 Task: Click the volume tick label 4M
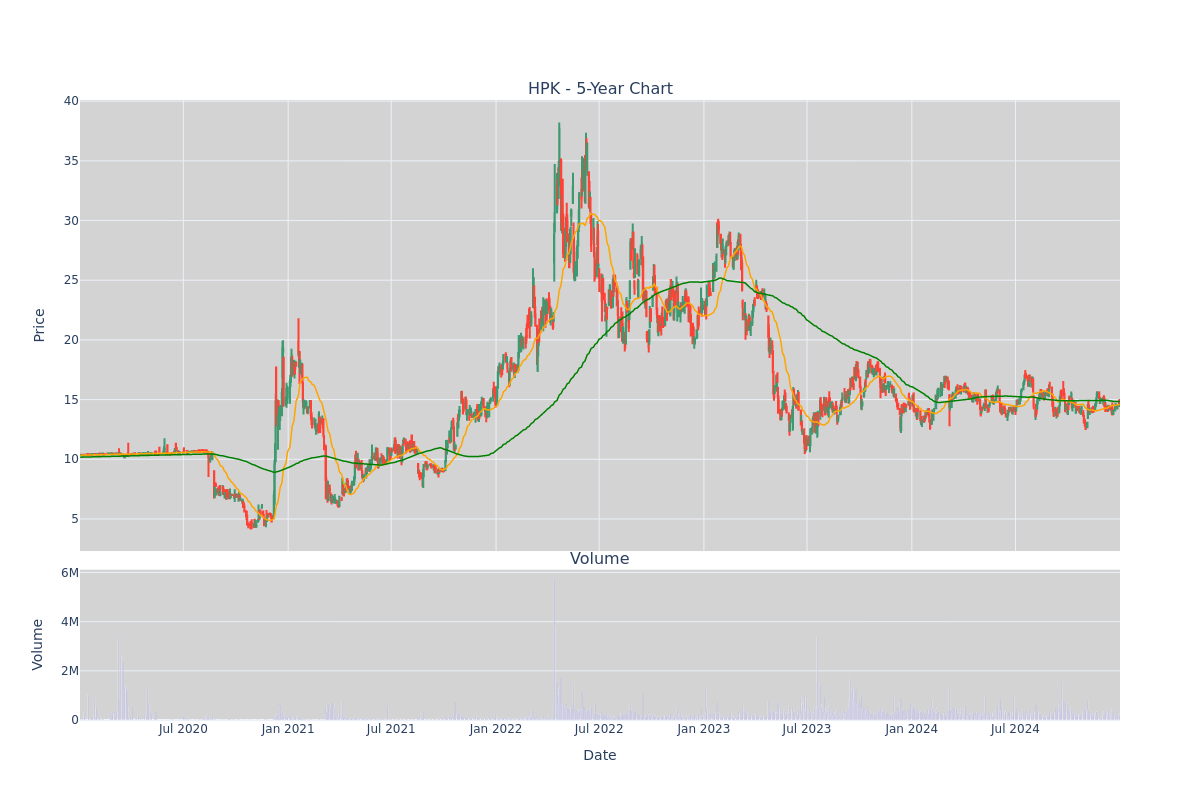tap(70, 622)
